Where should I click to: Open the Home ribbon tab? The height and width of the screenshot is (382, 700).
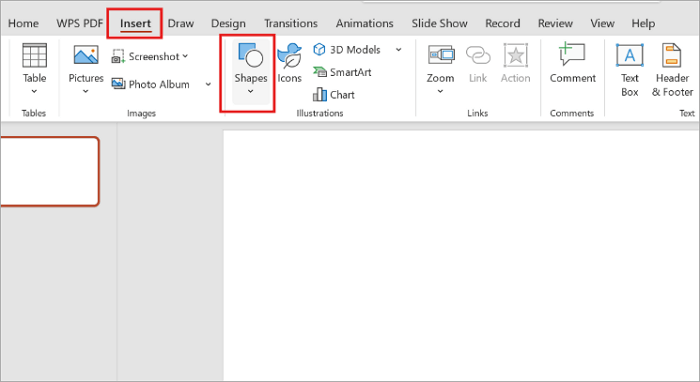coord(23,23)
